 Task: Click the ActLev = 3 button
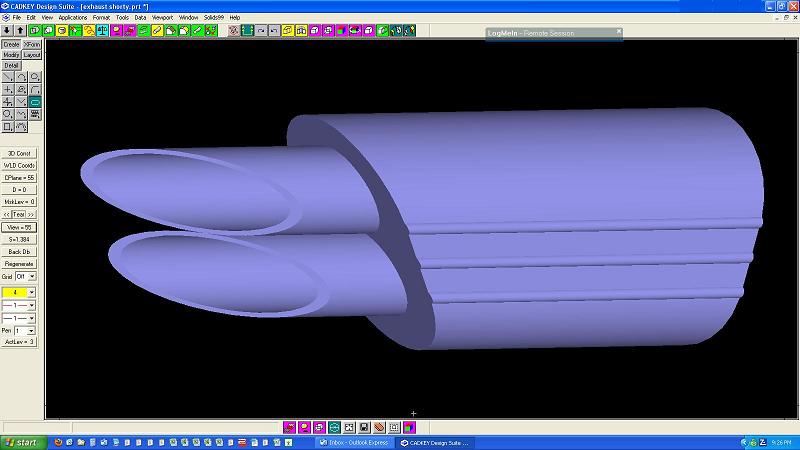click(x=19, y=342)
